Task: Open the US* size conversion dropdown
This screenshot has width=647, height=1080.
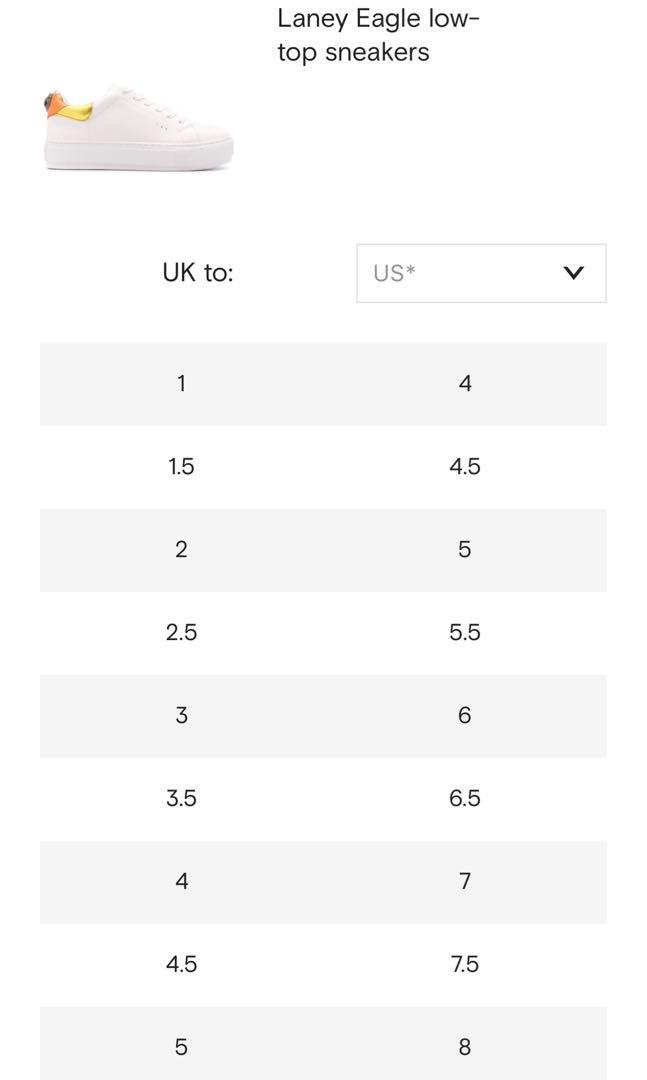Action: [481, 273]
